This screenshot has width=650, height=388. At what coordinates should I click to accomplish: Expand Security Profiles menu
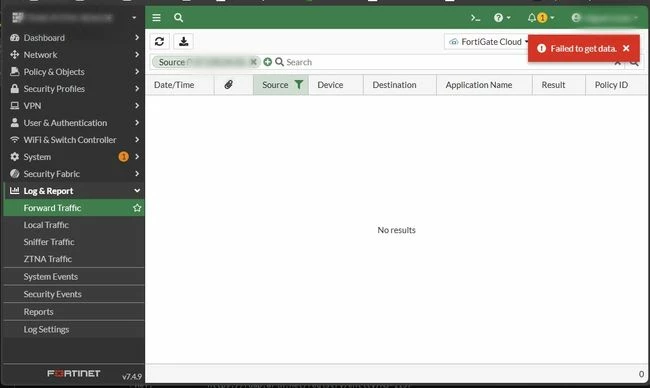(74, 89)
